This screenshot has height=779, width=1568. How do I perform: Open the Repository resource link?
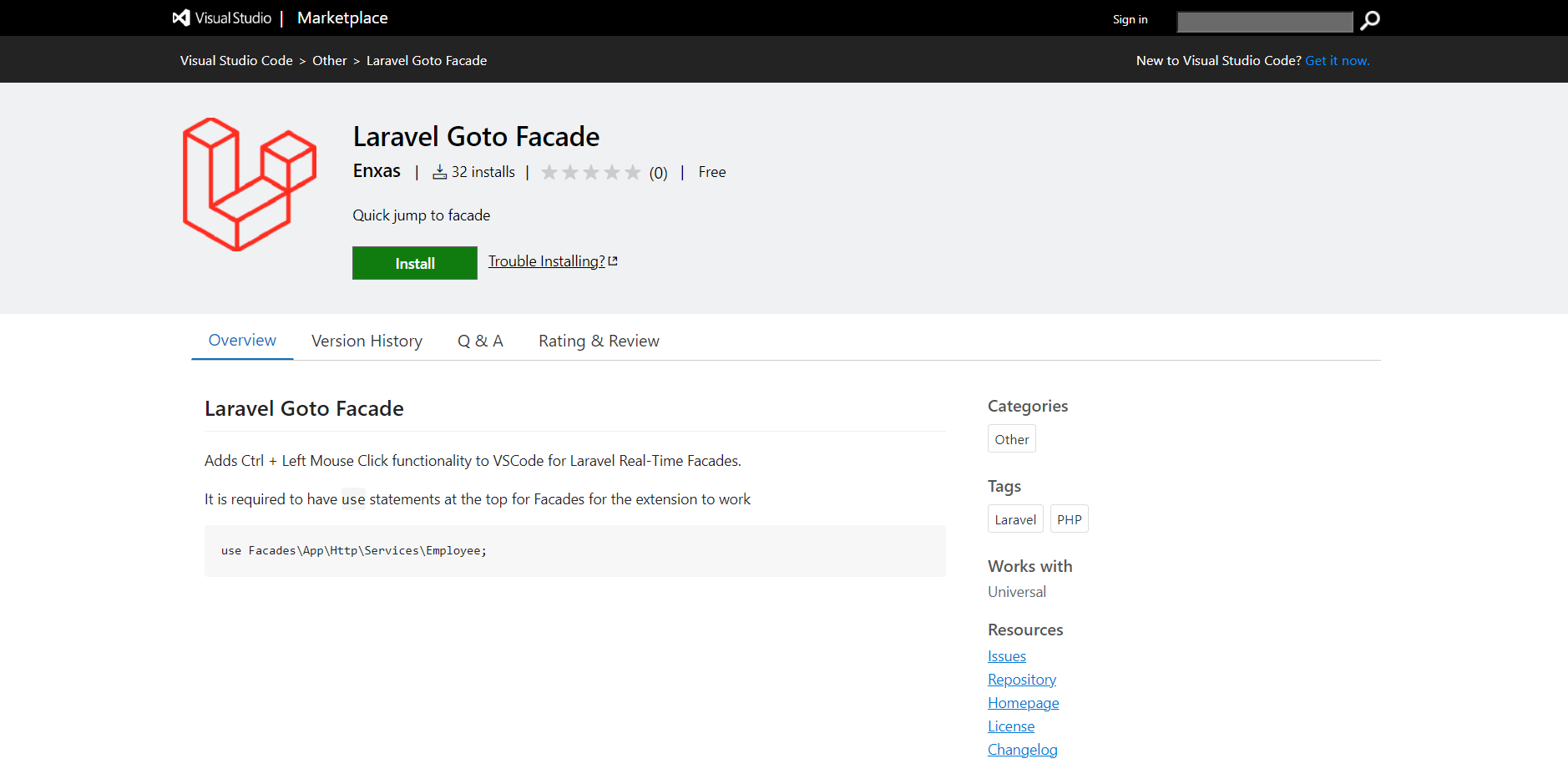coord(1022,680)
